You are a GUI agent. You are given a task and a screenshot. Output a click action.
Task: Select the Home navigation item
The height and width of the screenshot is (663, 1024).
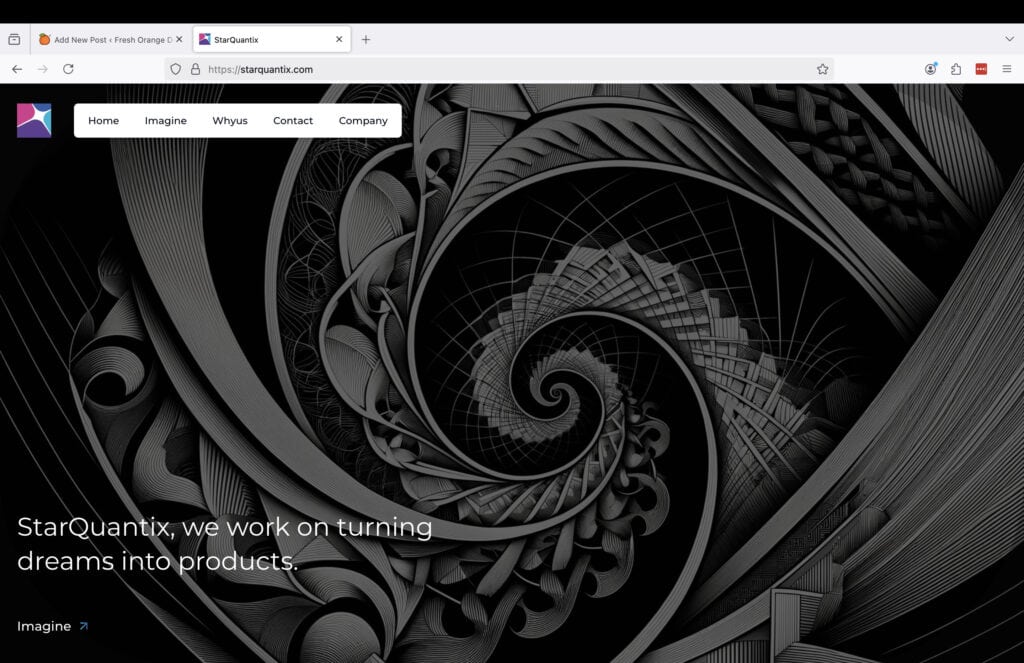click(103, 120)
